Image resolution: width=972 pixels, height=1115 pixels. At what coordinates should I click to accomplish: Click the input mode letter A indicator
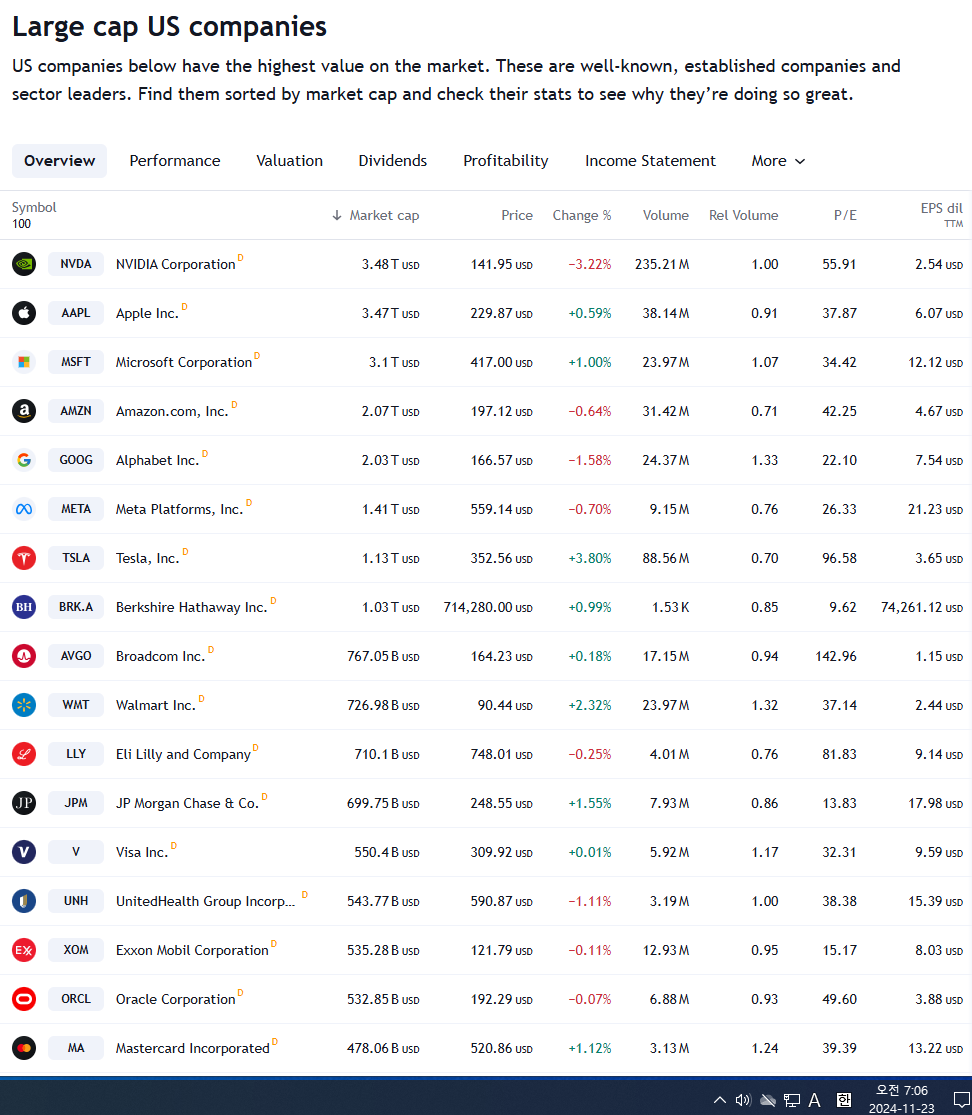tap(815, 1100)
